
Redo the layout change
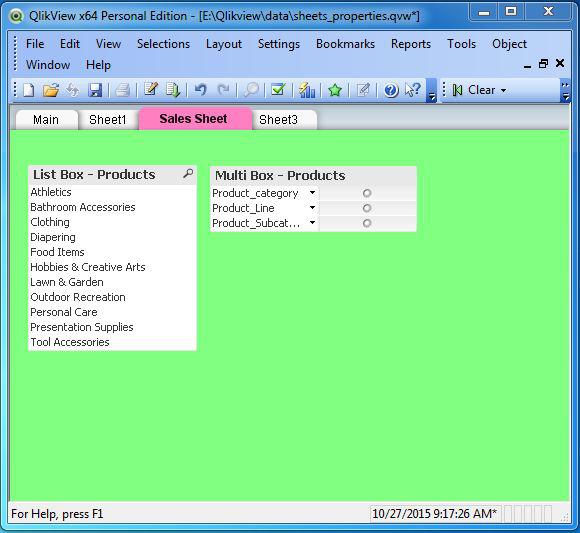coord(223,90)
